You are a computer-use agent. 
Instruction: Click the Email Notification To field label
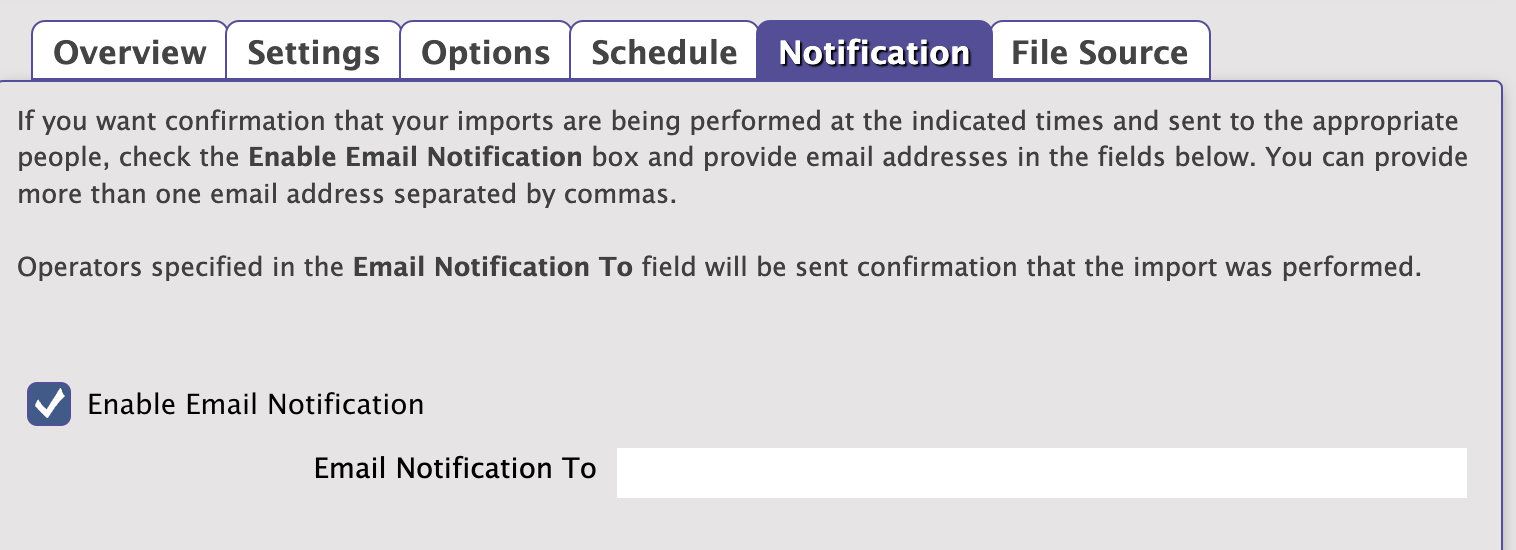click(x=455, y=468)
